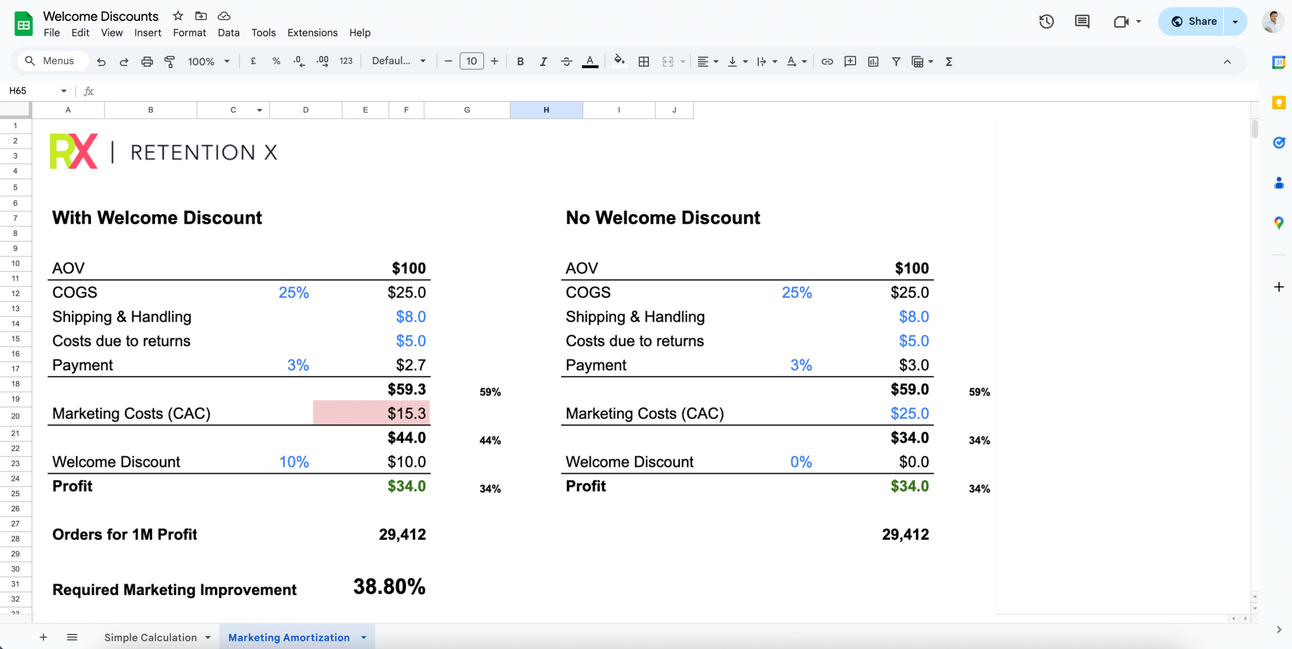
Task: Open the comments panel icon
Action: pos(1082,21)
